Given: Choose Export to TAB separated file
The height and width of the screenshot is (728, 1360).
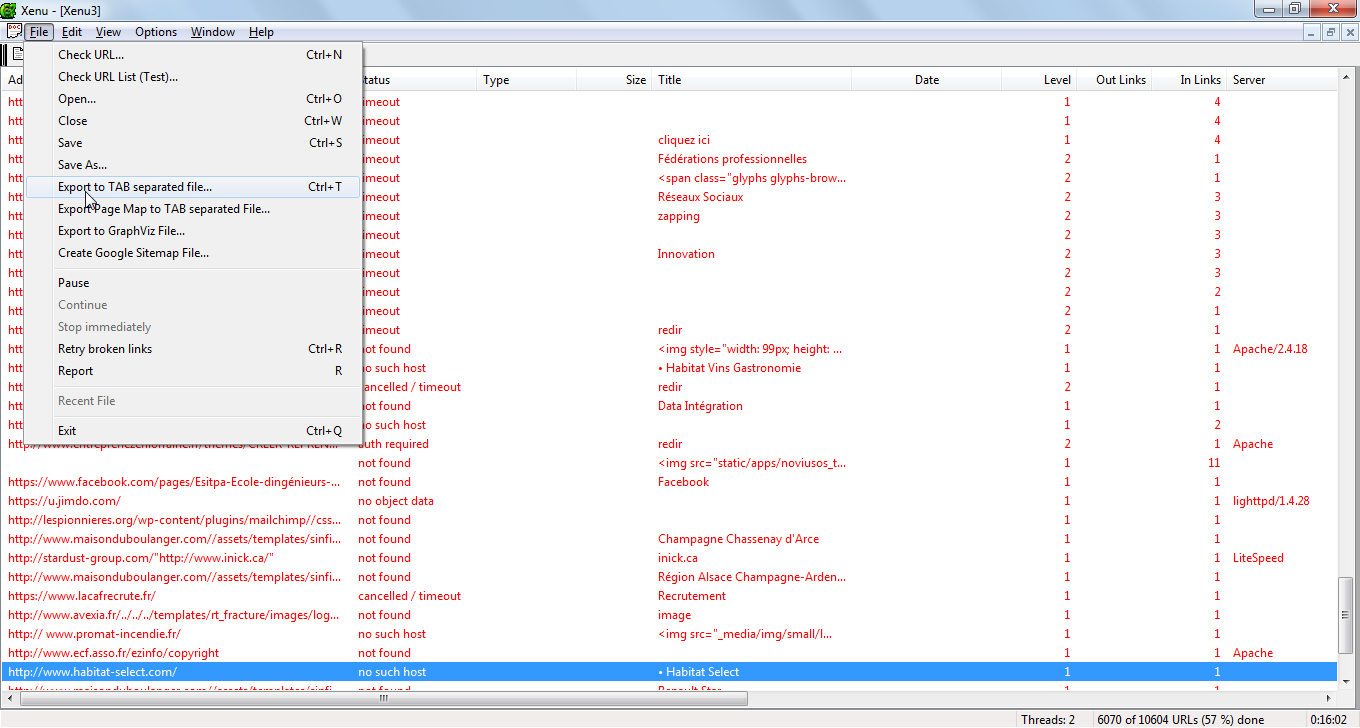Looking at the screenshot, I should point(135,187).
